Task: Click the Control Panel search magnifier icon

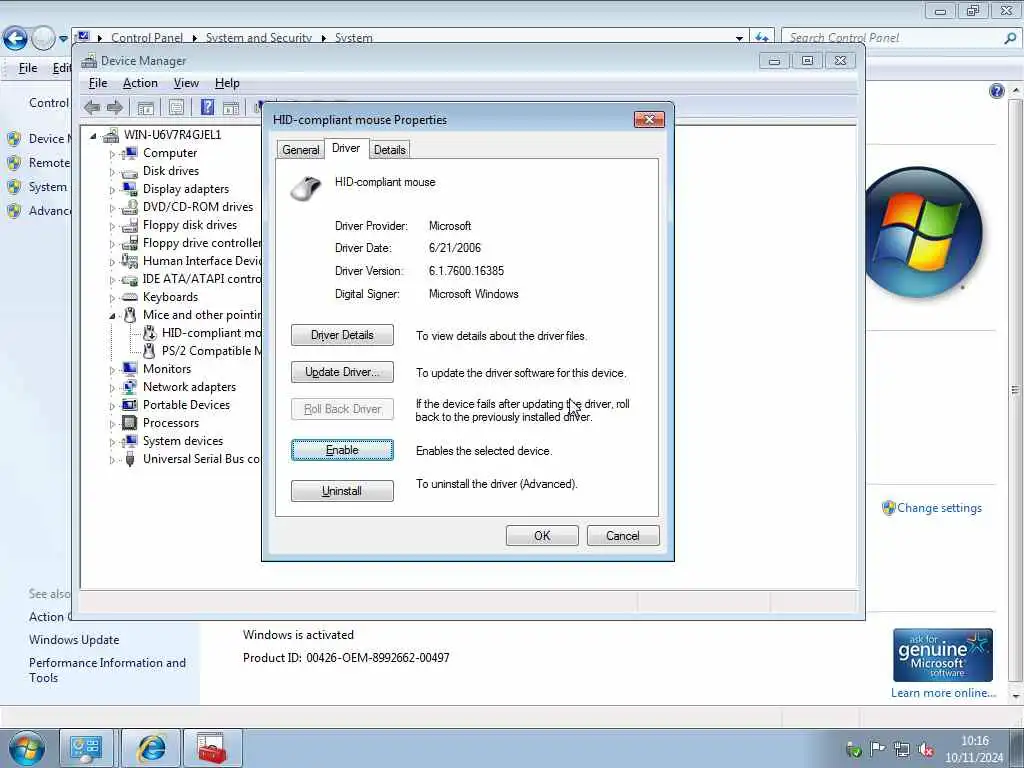Action: (x=1010, y=39)
